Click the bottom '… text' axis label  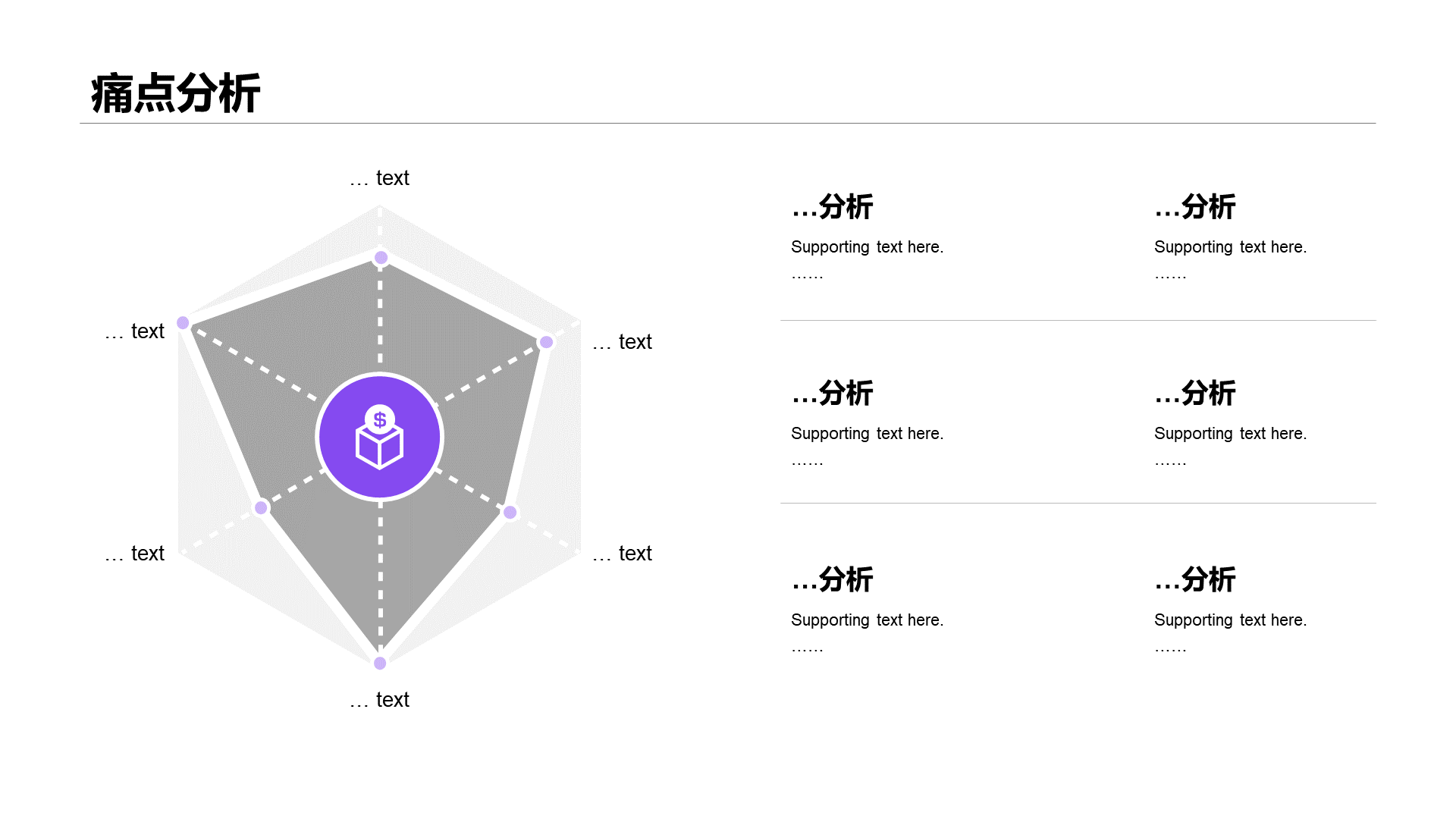(x=379, y=700)
